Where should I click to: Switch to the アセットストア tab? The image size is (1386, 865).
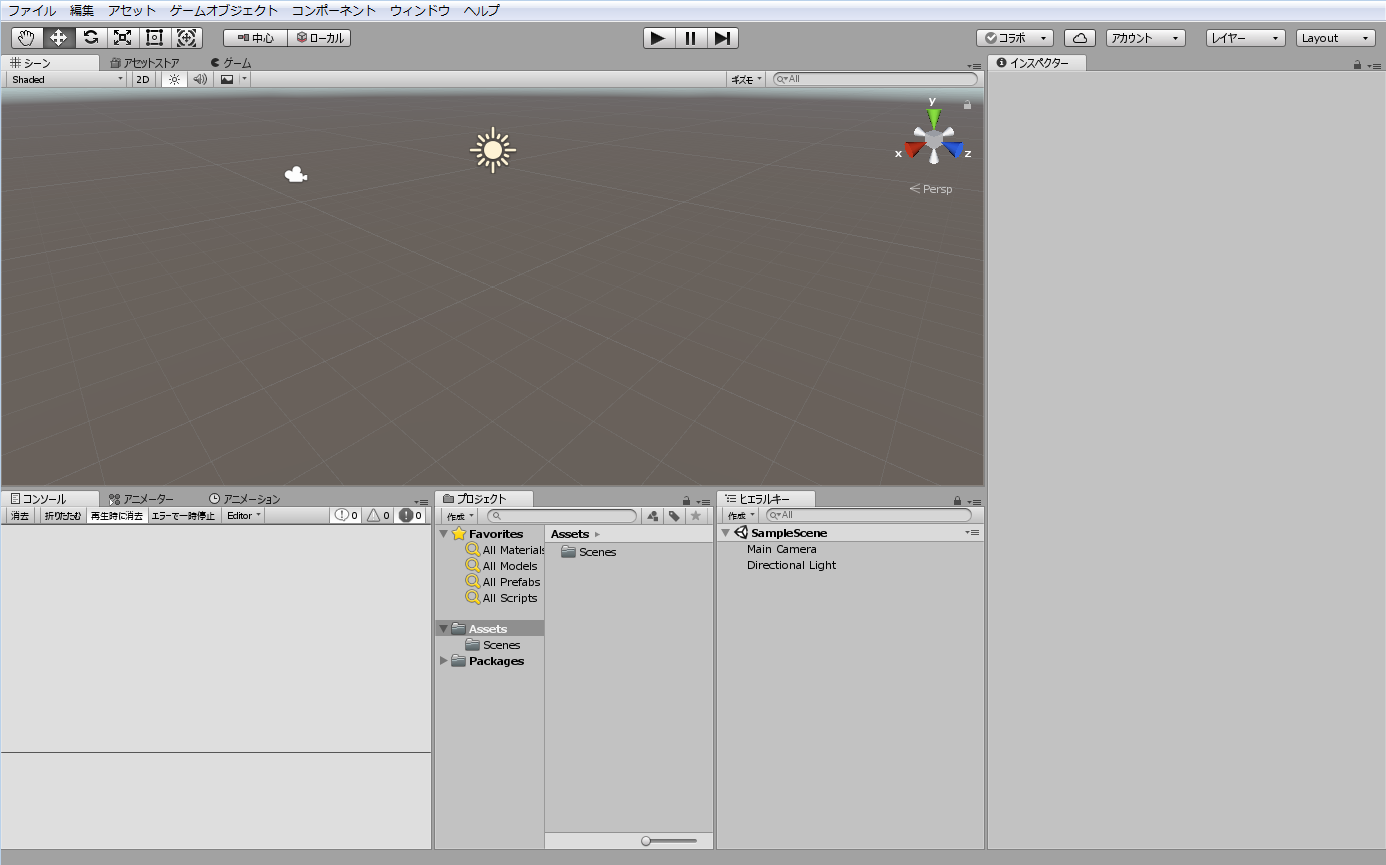click(x=145, y=63)
